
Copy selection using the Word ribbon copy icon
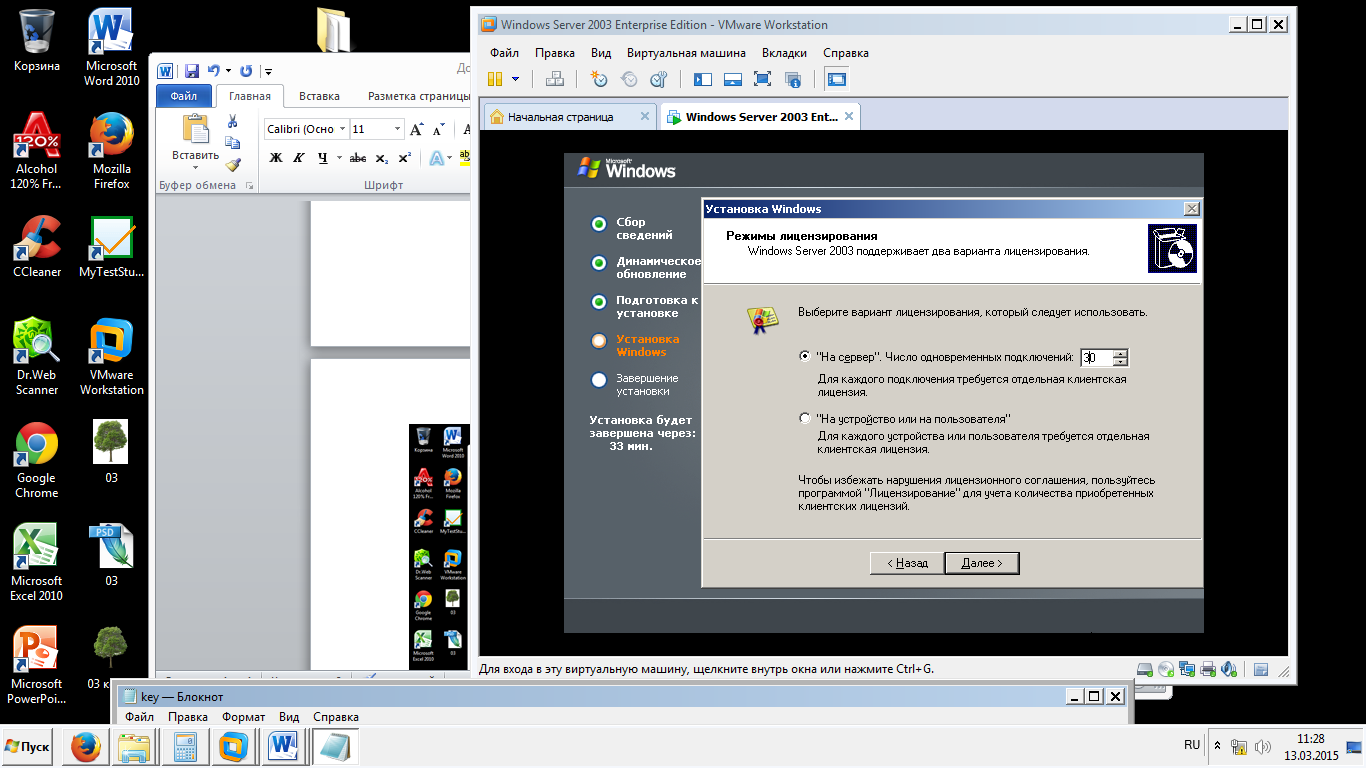(233, 143)
